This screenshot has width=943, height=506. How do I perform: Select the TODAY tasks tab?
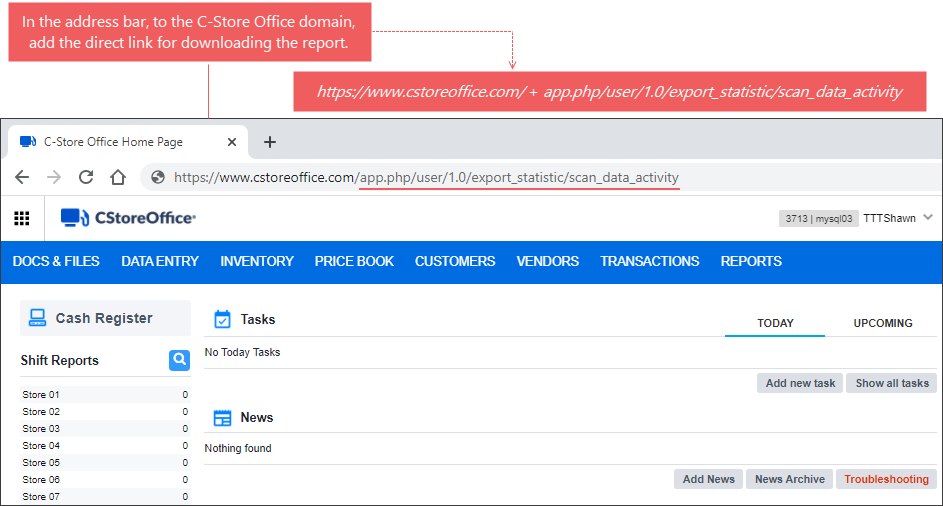(x=775, y=323)
